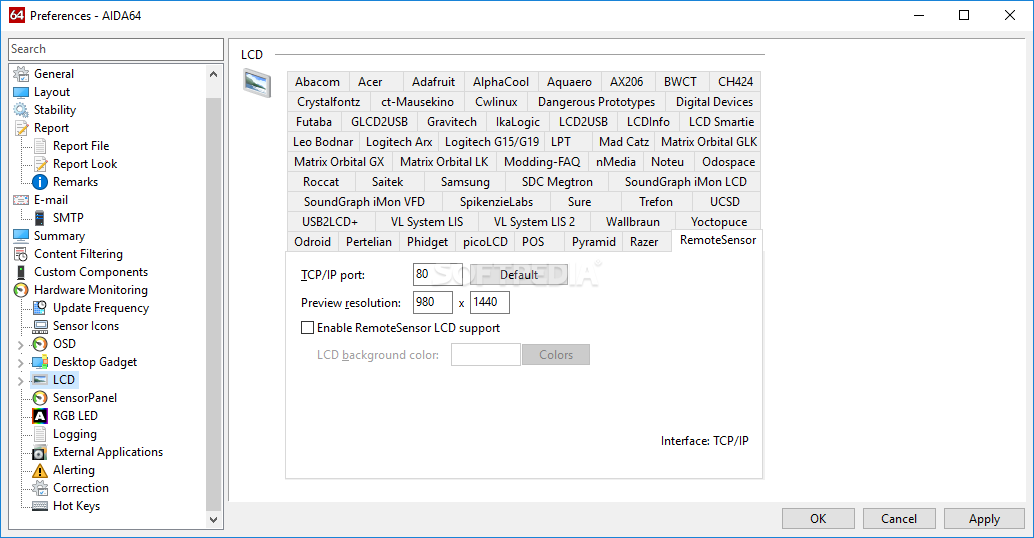Click the Update Frequency clock icon
Screen dimensions: 1034x538
pyautogui.click(x=40, y=308)
